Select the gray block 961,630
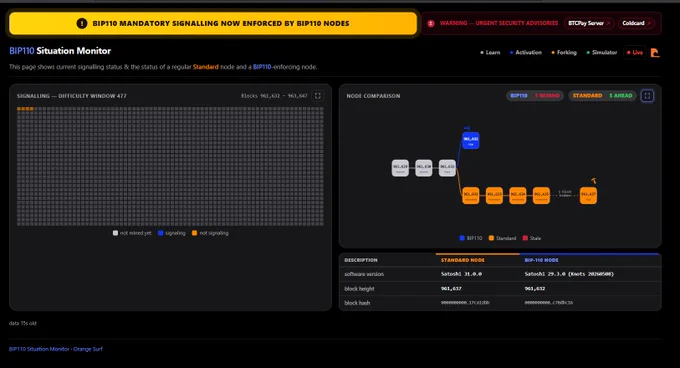Viewport: 680px width, 368px height. point(424,168)
